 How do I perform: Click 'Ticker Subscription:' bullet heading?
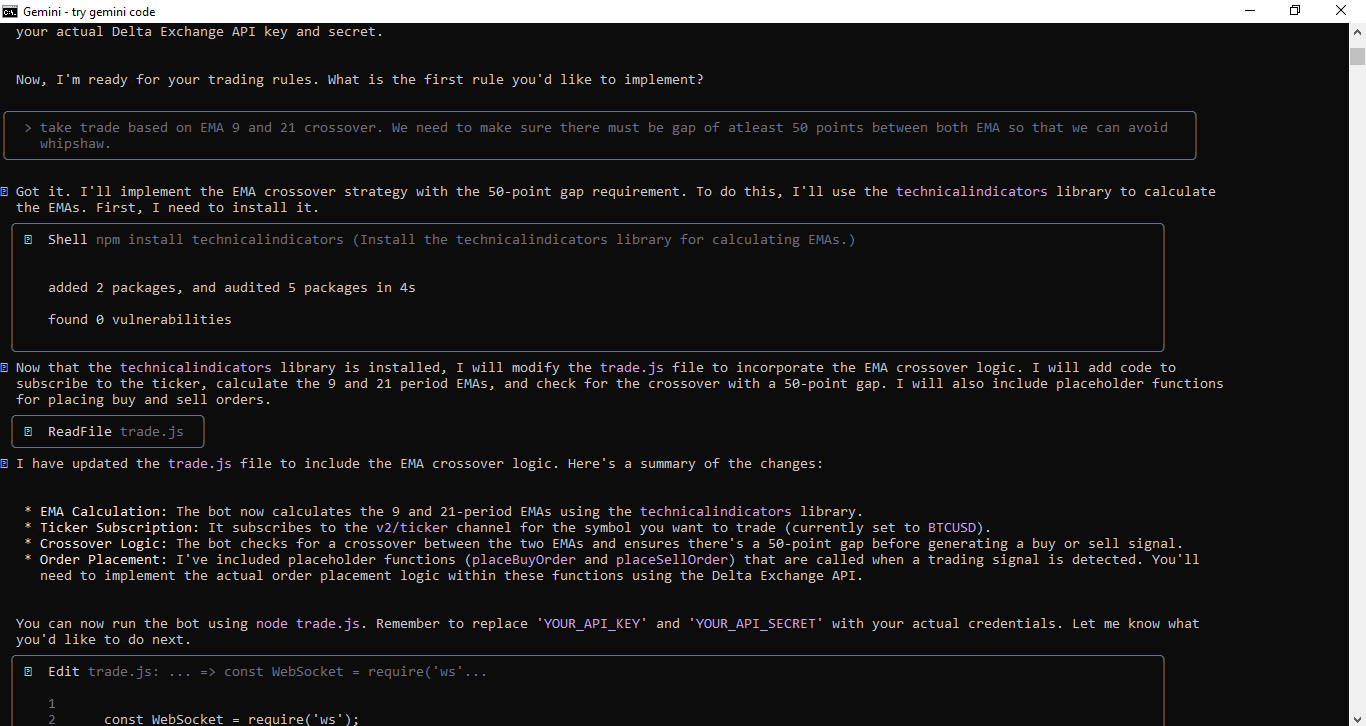point(120,527)
